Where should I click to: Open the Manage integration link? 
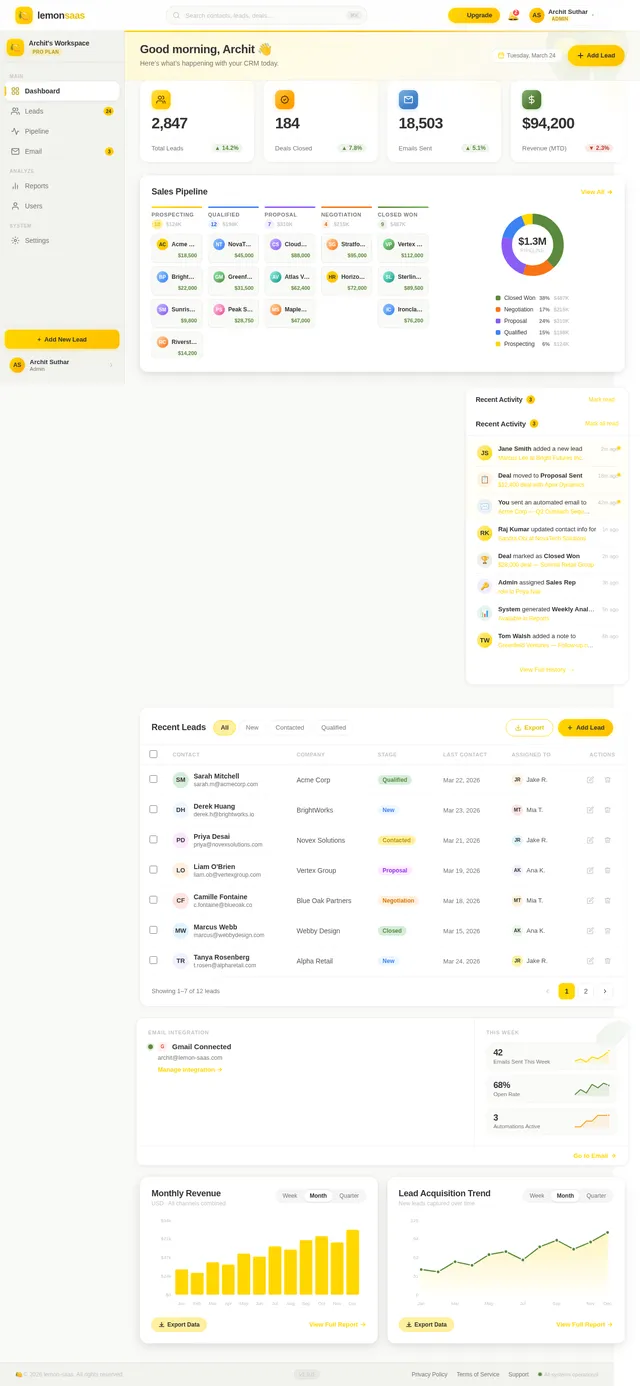pyautogui.click(x=190, y=1070)
